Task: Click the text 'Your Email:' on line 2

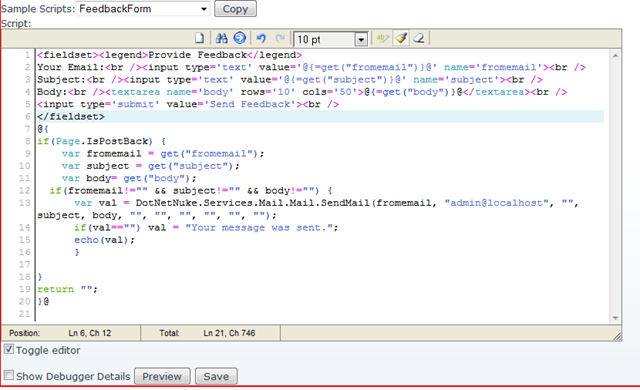Action: point(71,67)
